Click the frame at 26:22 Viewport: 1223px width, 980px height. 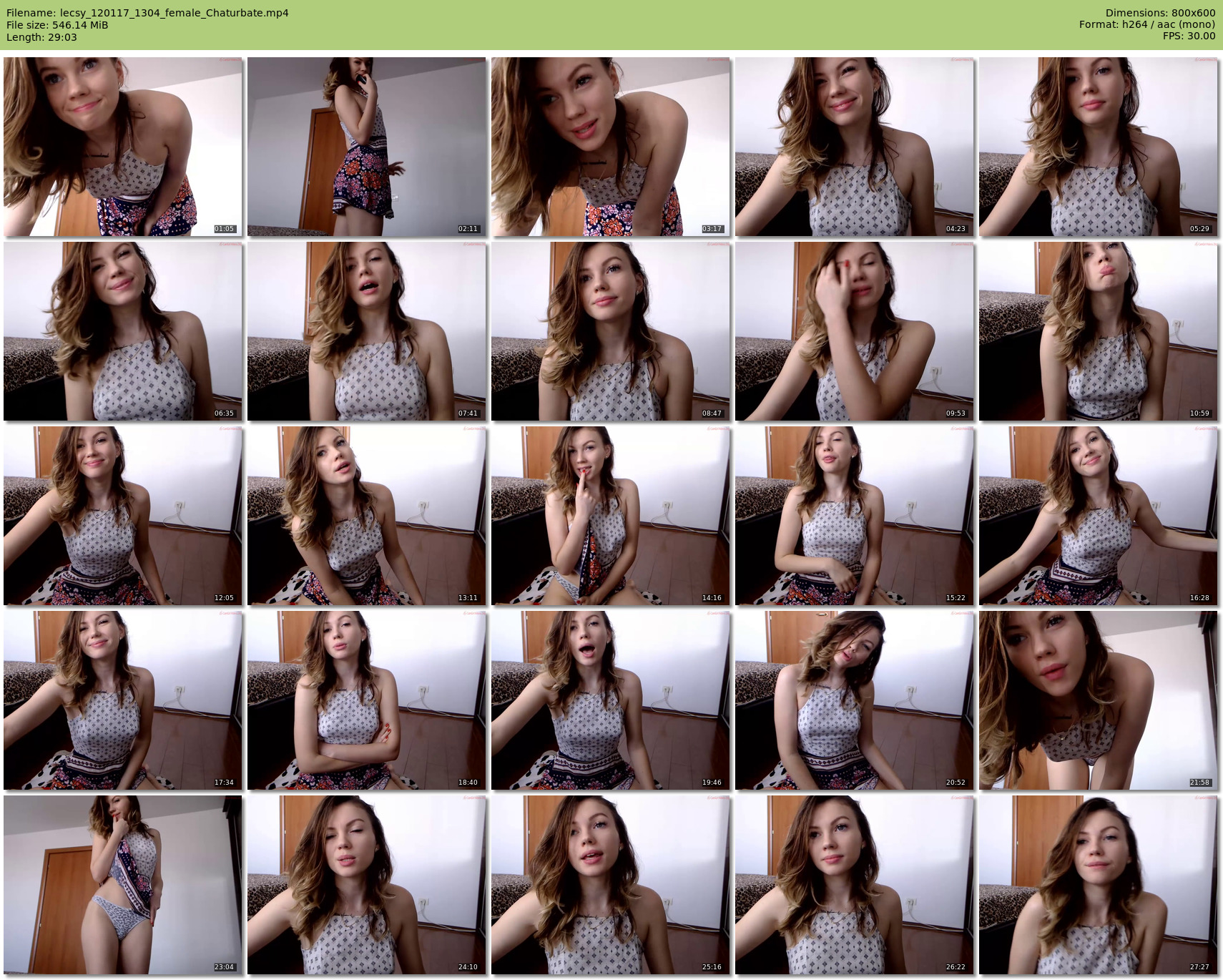[x=854, y=885]
